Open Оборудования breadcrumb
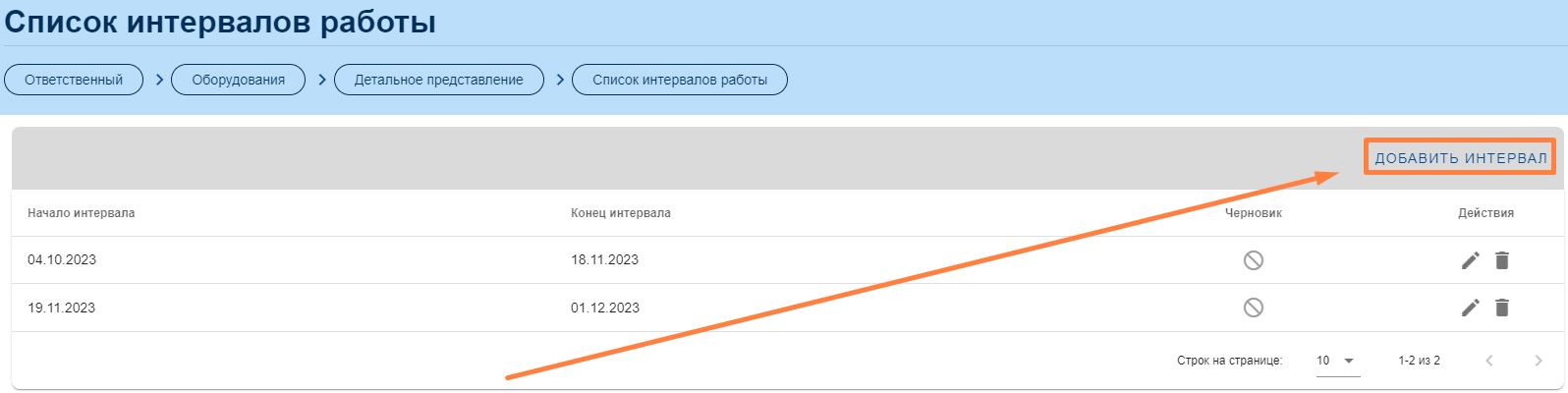This screenshot has width=1568, height=393. 238,80
